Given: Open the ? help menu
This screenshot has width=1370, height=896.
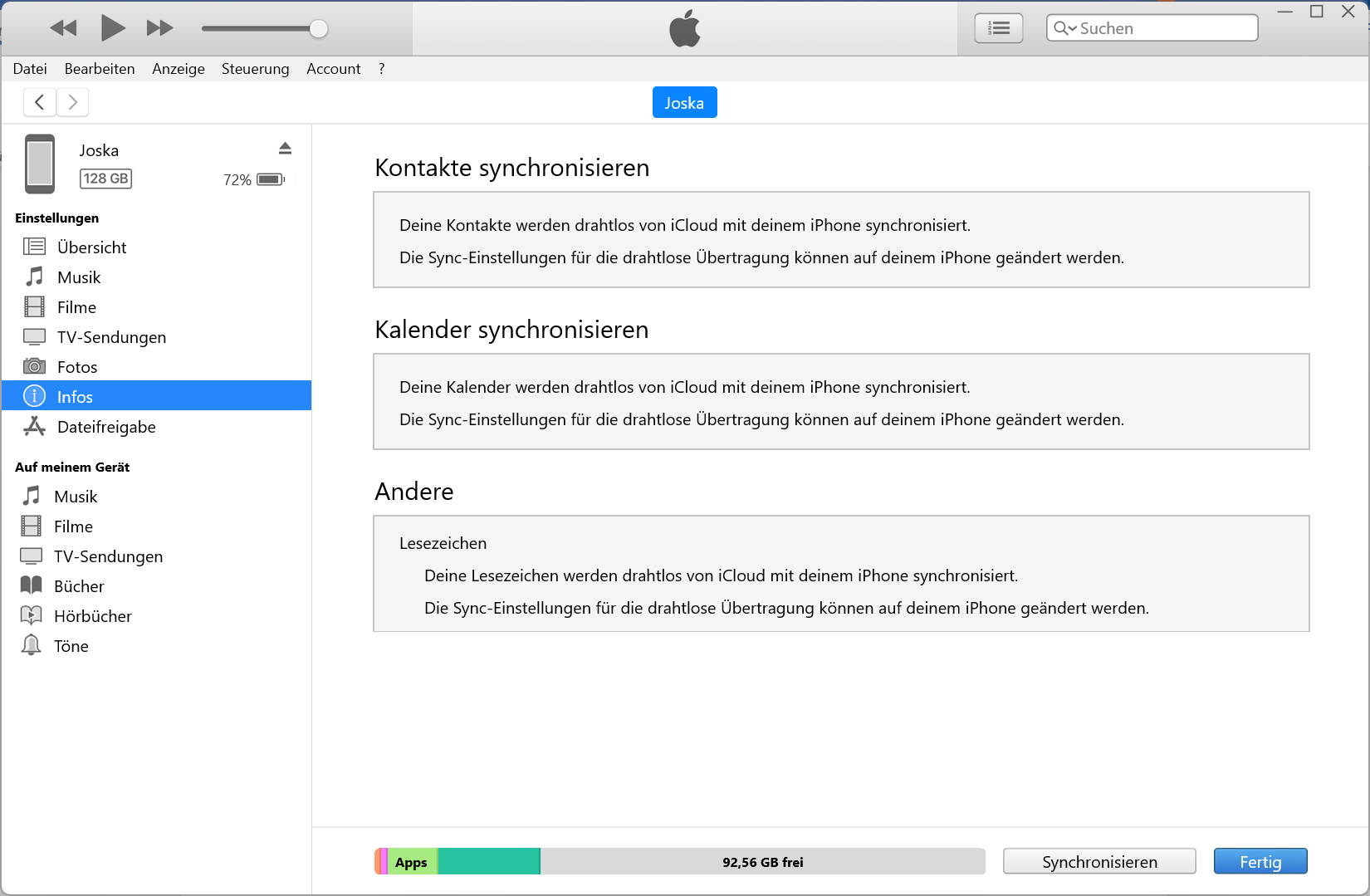Looking at the screenshot, I should point(381,69).
